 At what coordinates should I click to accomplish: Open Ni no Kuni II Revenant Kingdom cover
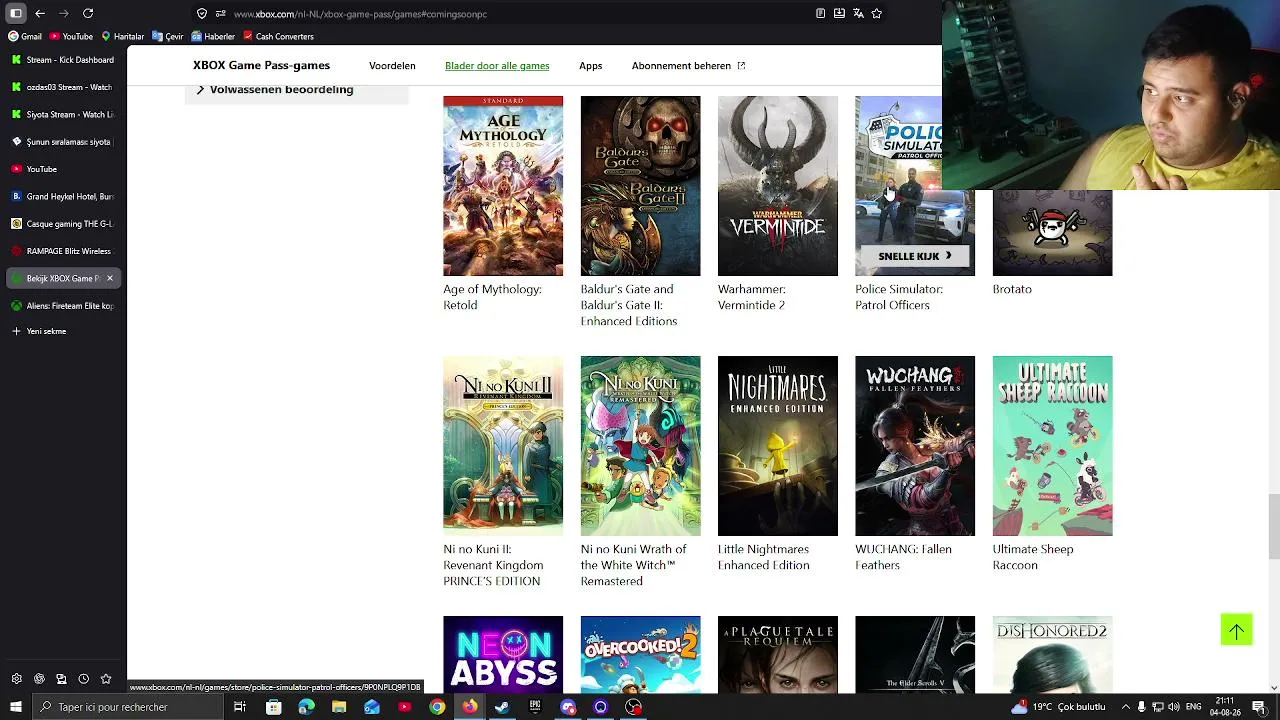point(503,446)
